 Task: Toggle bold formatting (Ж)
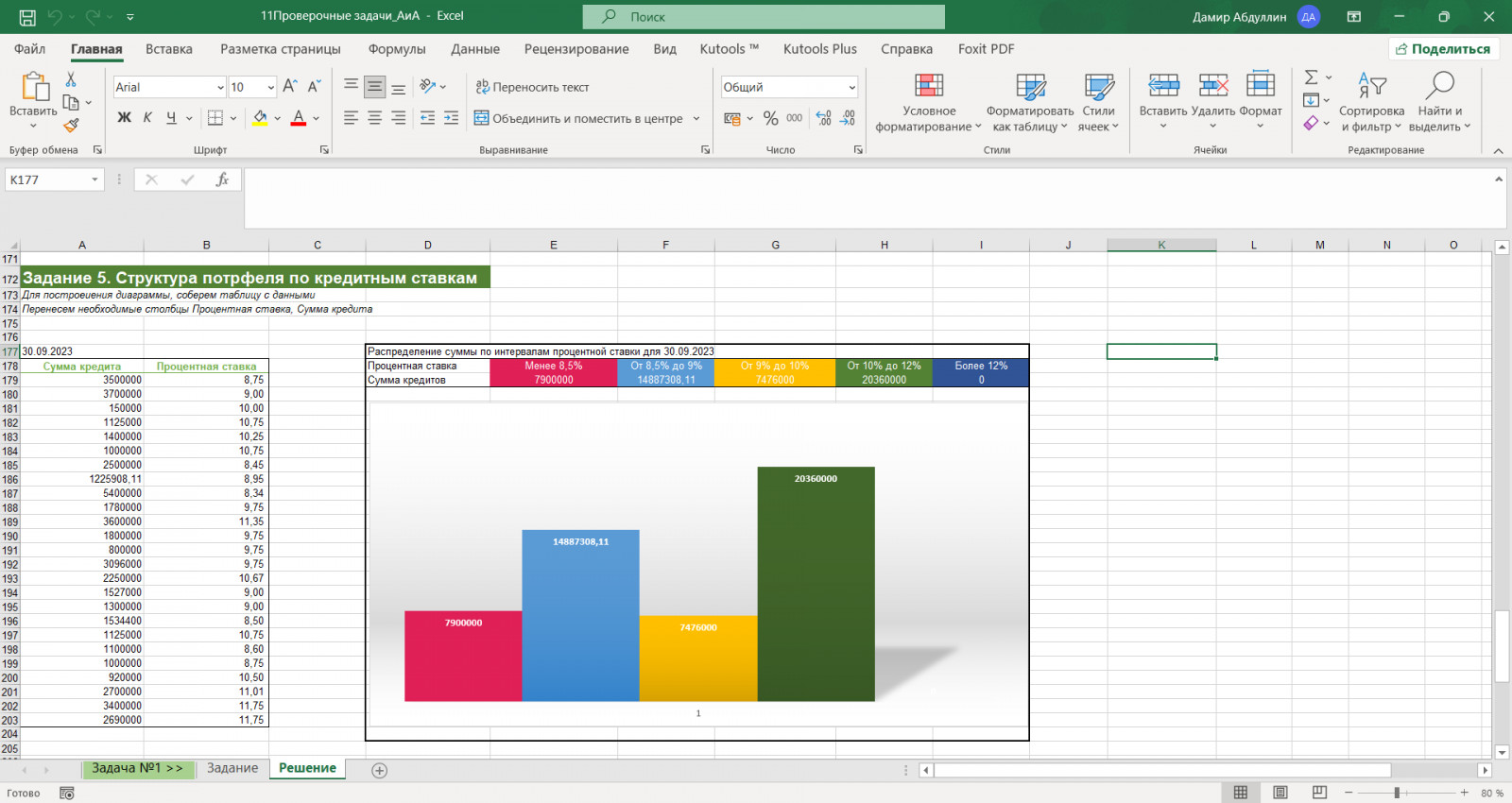(124, 118)
